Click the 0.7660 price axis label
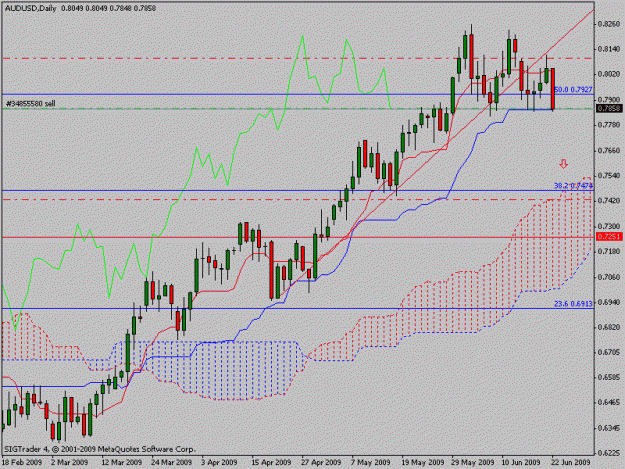The height and width of the screenshot is (469, 625). click(x=609, y=151)
